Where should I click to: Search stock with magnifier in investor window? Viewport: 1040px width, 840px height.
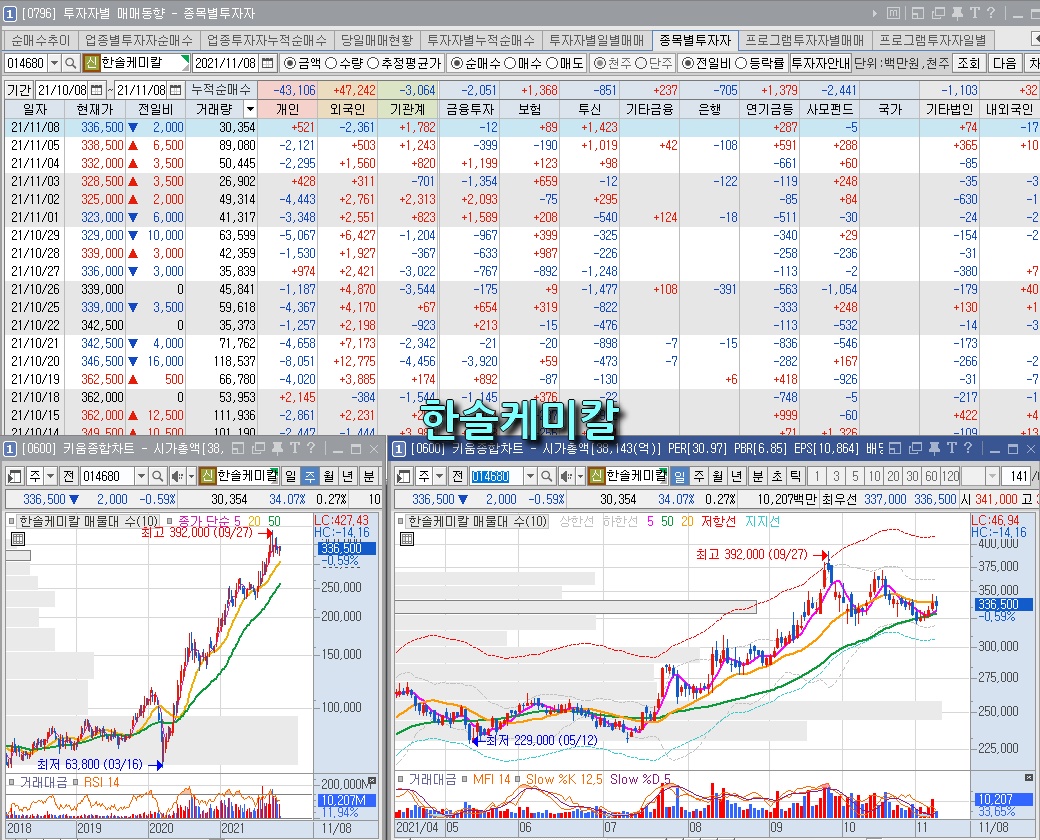[x=71, y=64]
